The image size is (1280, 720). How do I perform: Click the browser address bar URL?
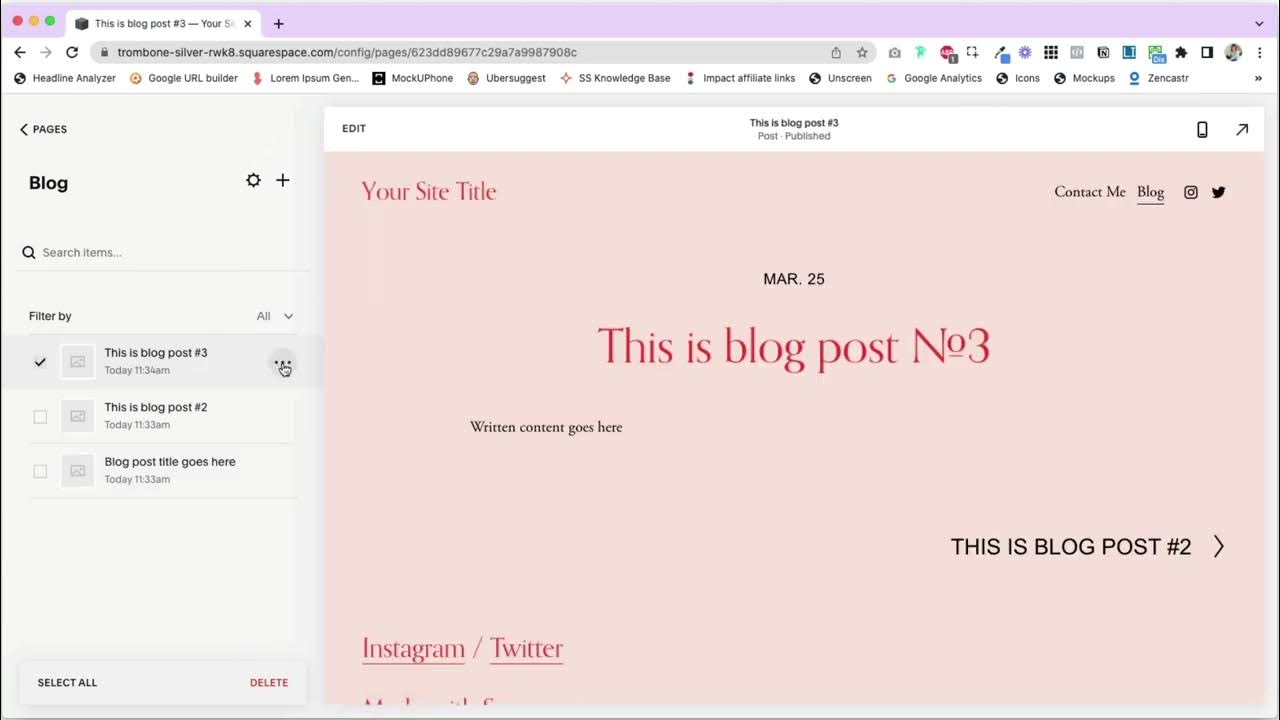[x=347, y=52]
